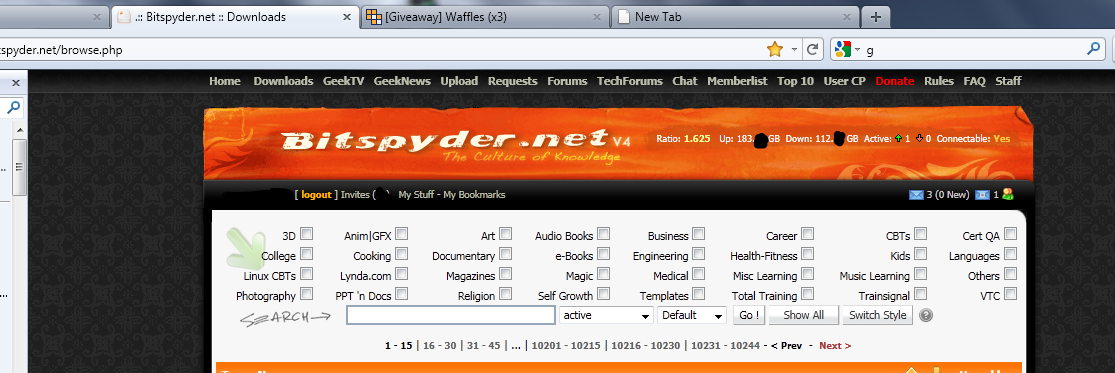Click the Google search engine icon
Screen dimensions: 1115x373
coord(843,49)
